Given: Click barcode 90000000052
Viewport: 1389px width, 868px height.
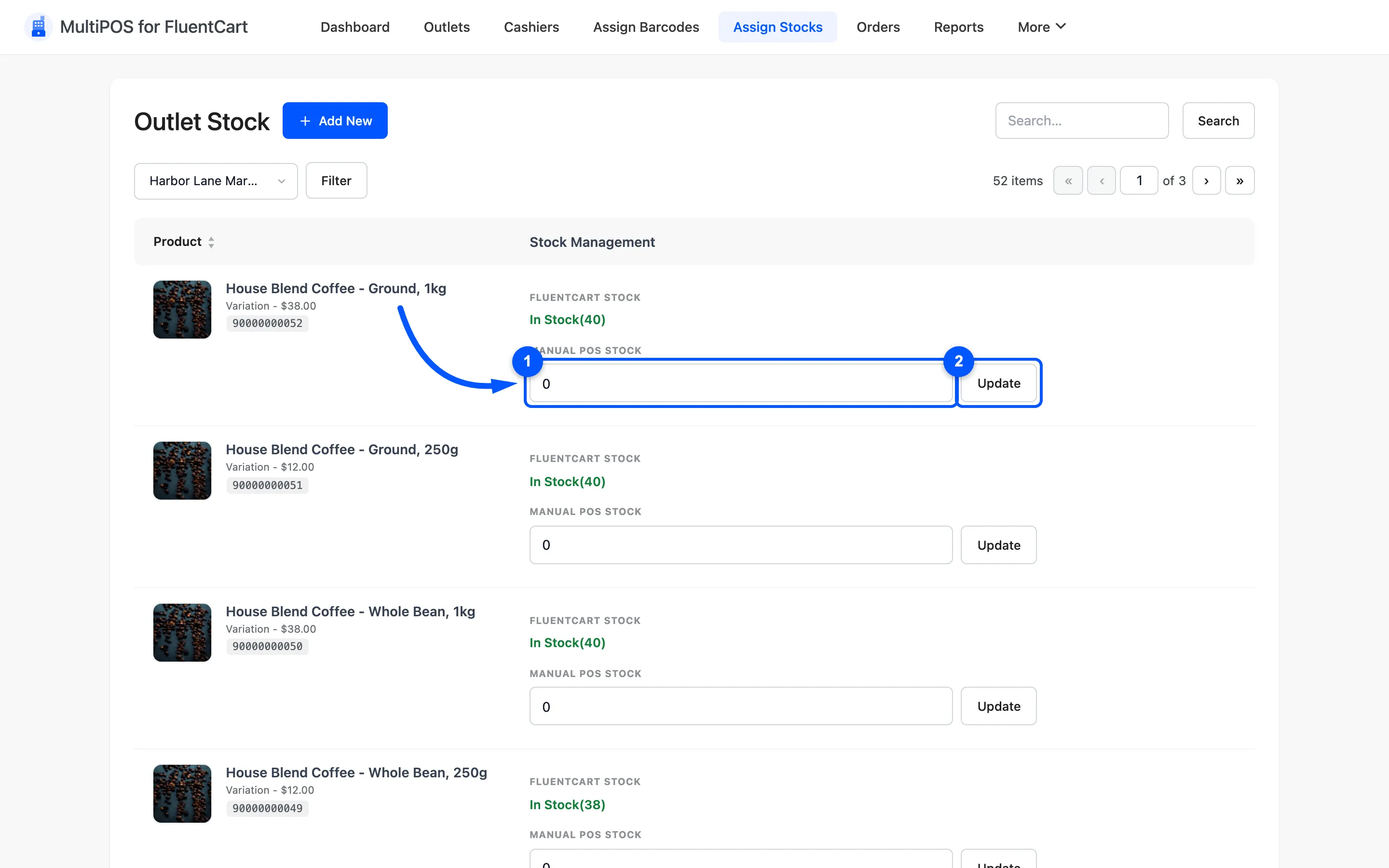Looking at the screenshot, I should click(x=267, y=323).
